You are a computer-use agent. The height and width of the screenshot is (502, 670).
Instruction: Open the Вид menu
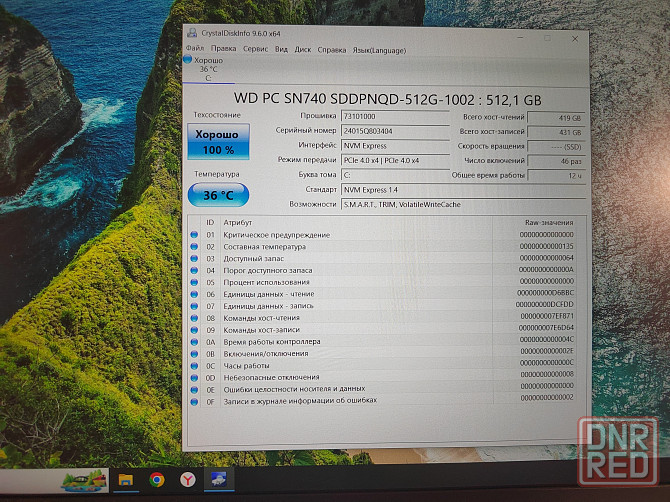coord(281,50)
